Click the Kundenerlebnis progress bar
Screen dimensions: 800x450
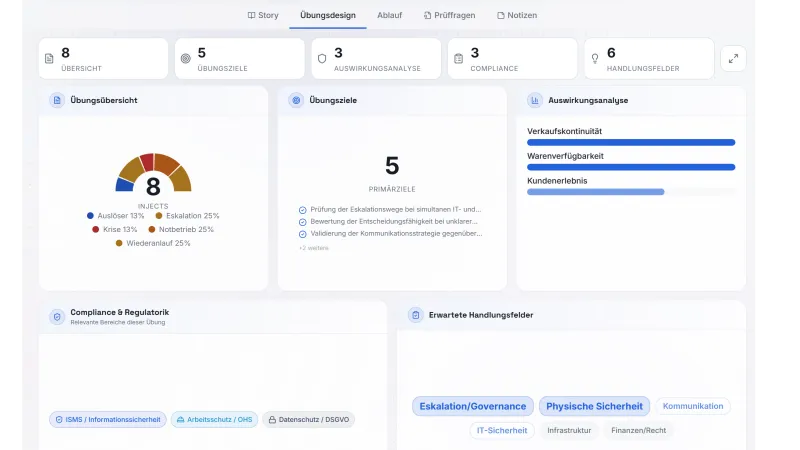click(631, 192)
